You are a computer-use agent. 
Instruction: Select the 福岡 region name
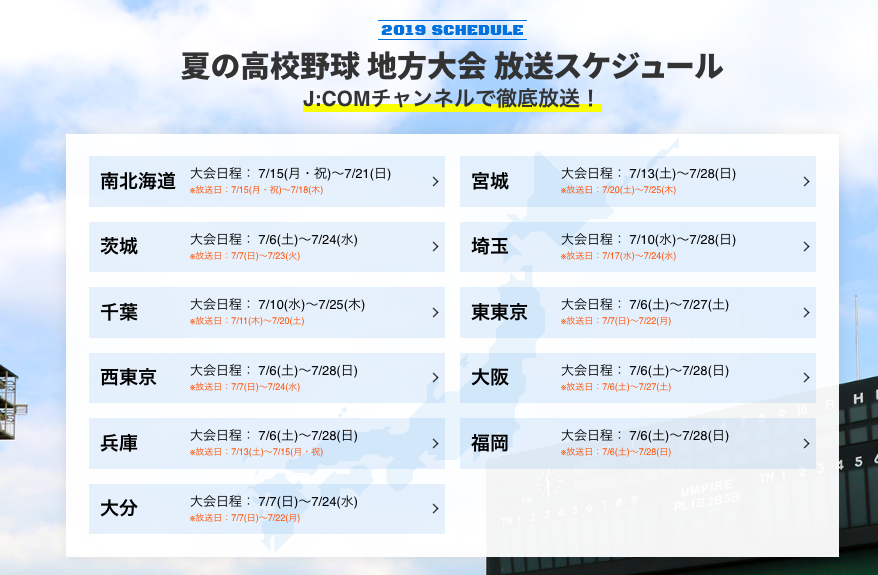(x=490, y=443)
